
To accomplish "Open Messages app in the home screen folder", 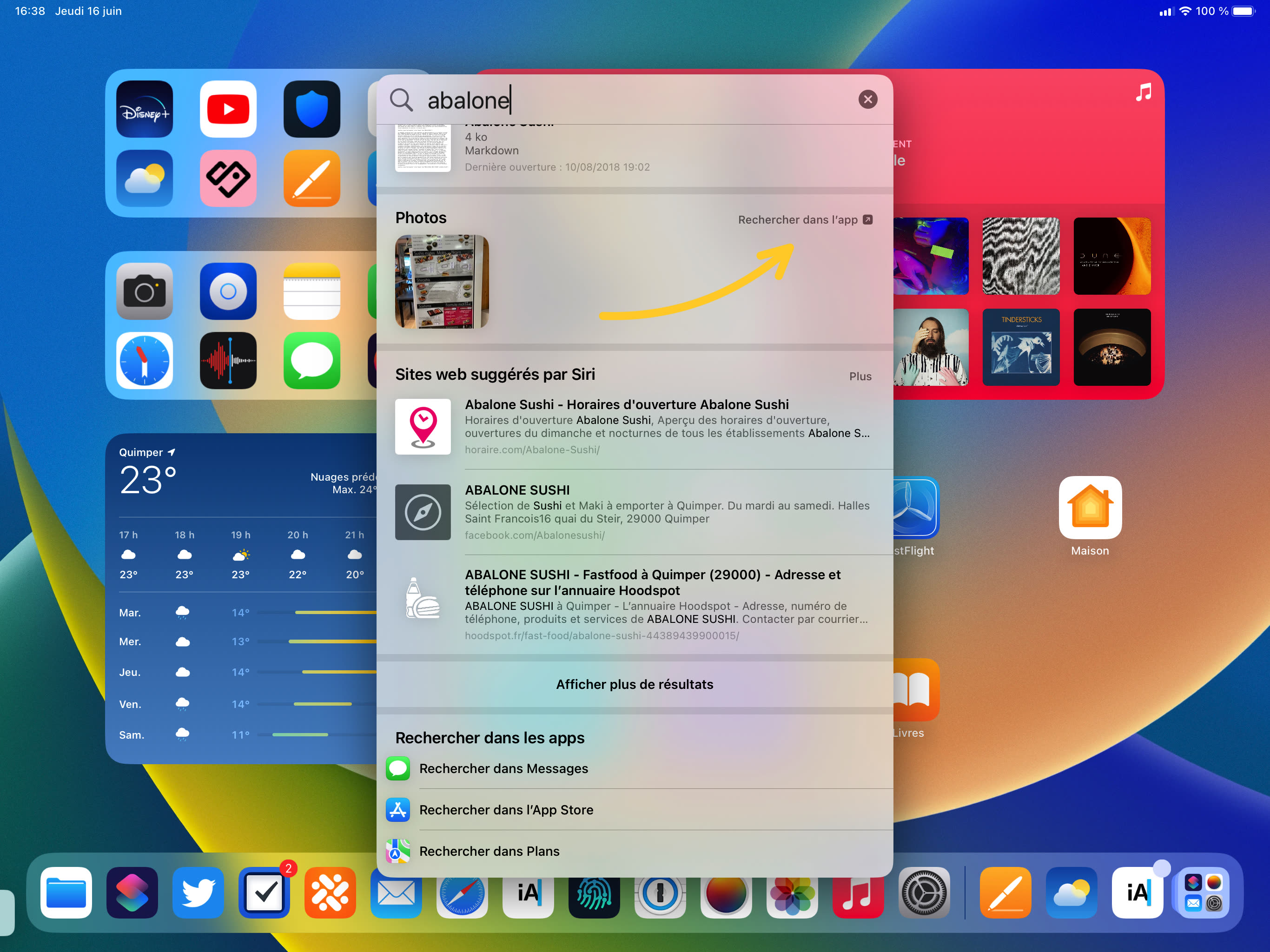I will pos(312,361).
